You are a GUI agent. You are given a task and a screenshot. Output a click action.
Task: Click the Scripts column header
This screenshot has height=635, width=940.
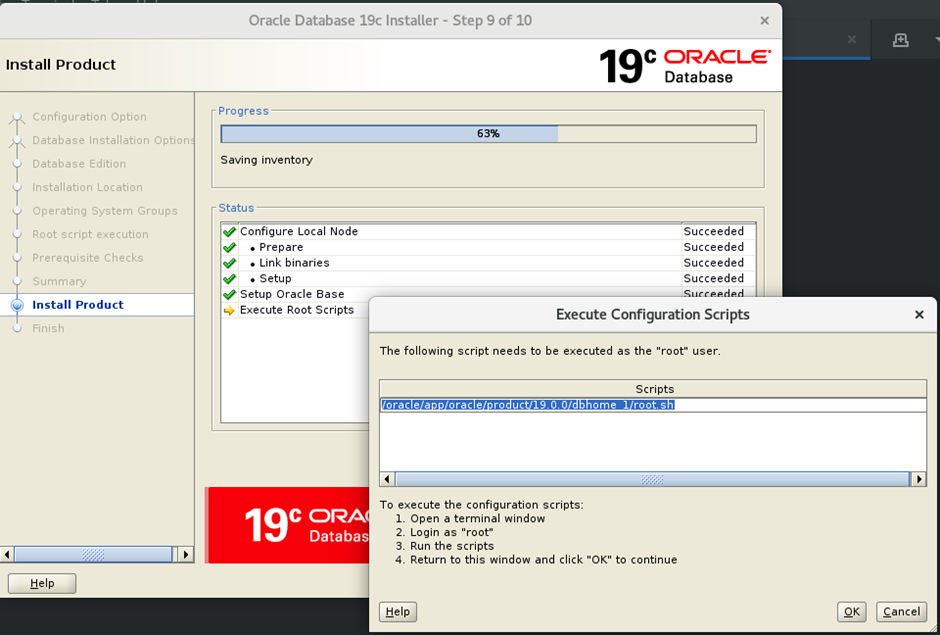[x=653, y=389]
